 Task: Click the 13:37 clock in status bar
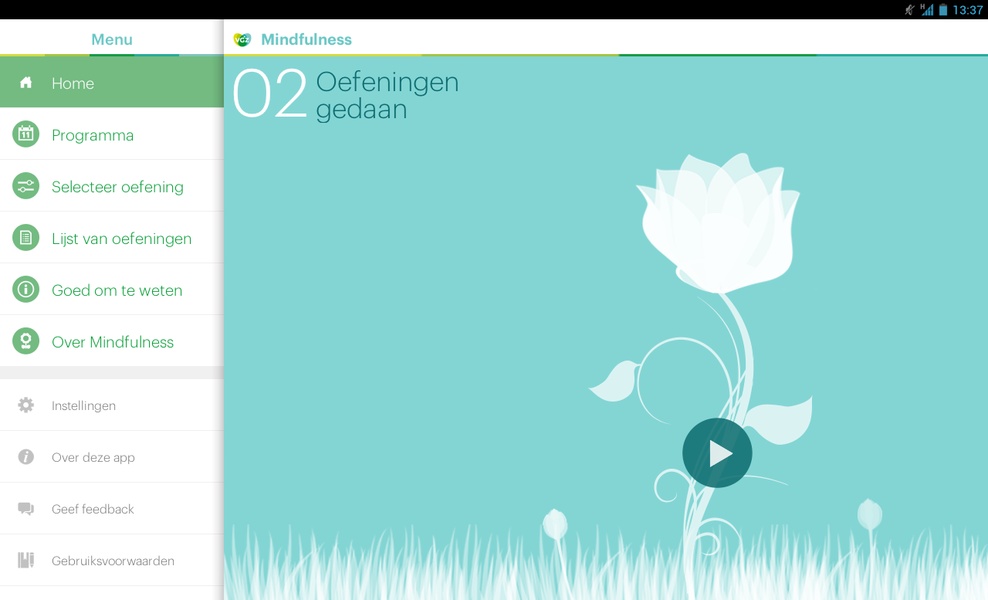[x=968, y=9]
